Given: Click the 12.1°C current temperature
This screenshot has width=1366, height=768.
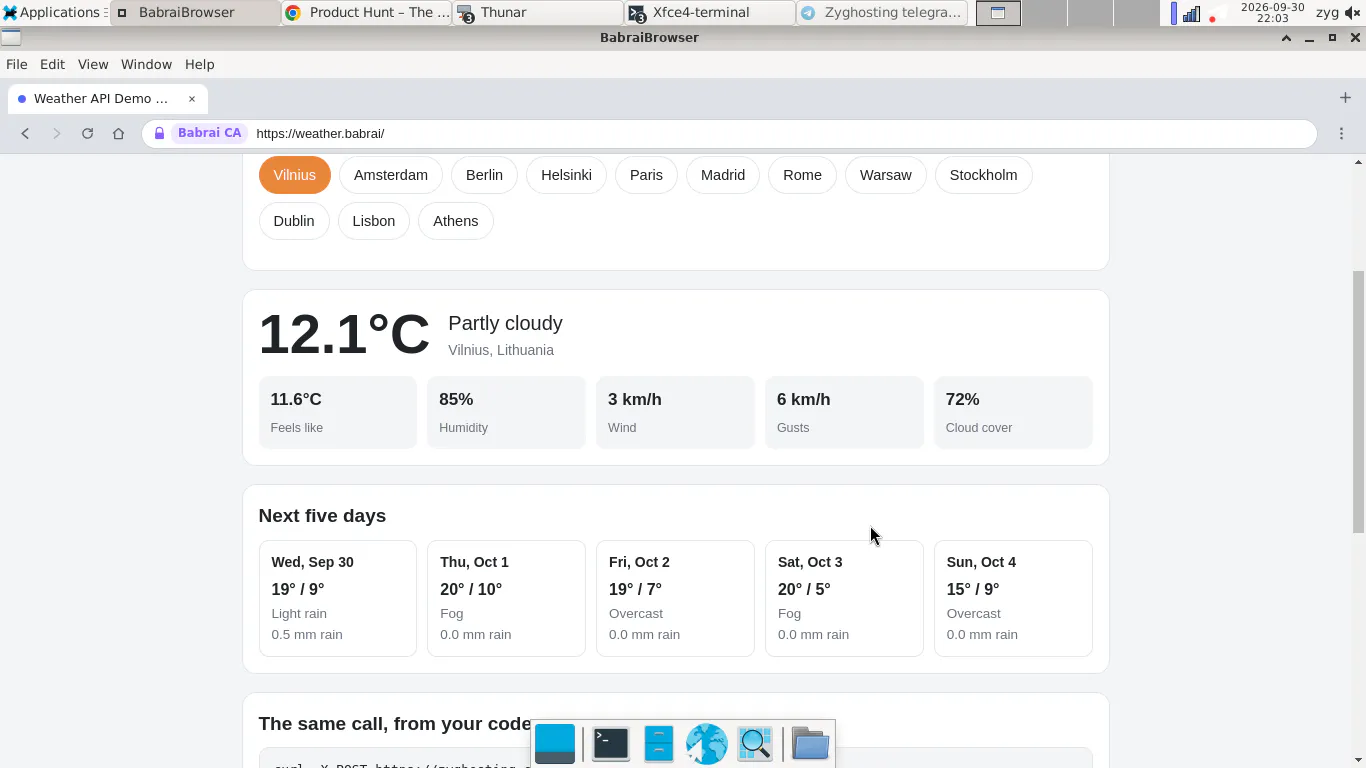Looking at the screenshot, I should [344, 334].
